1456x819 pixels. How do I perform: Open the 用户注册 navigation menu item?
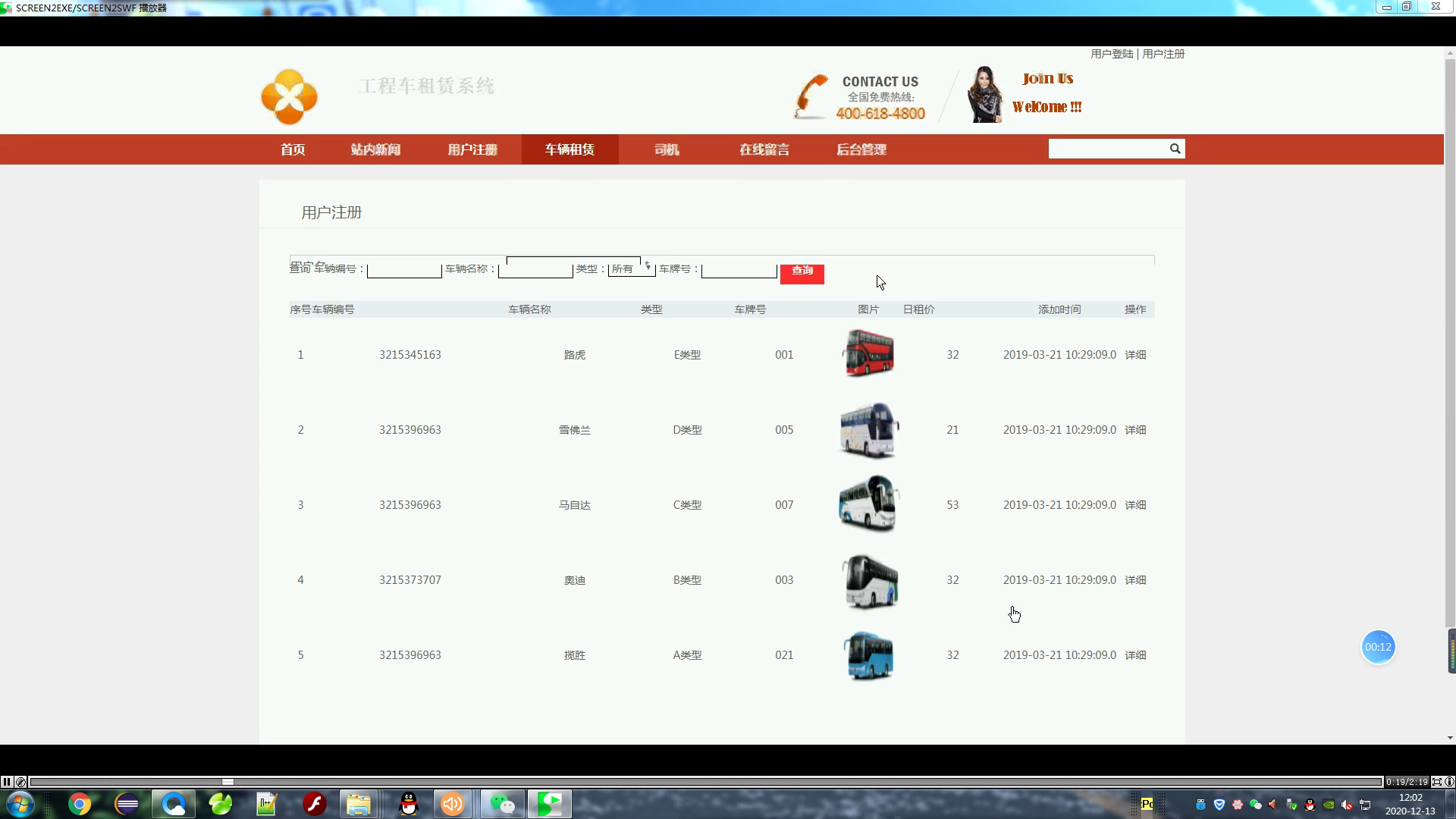coord(472,149)
